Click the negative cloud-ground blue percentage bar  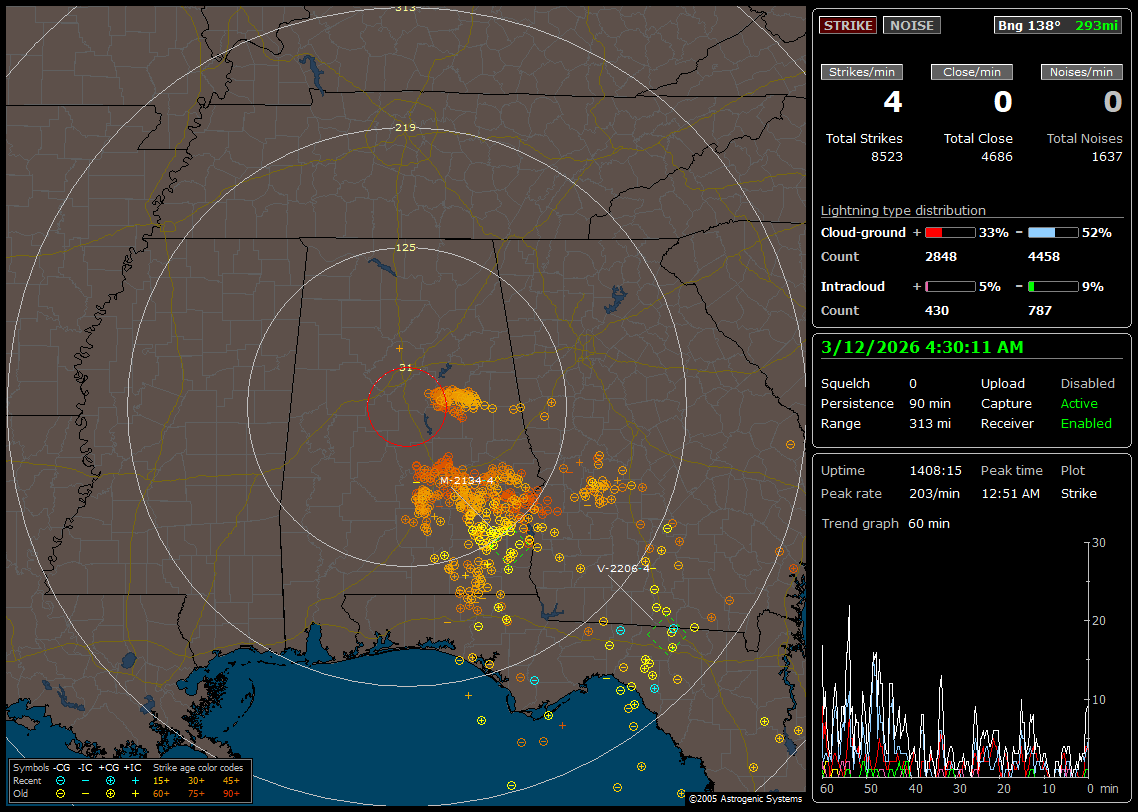click(1053, 232)
